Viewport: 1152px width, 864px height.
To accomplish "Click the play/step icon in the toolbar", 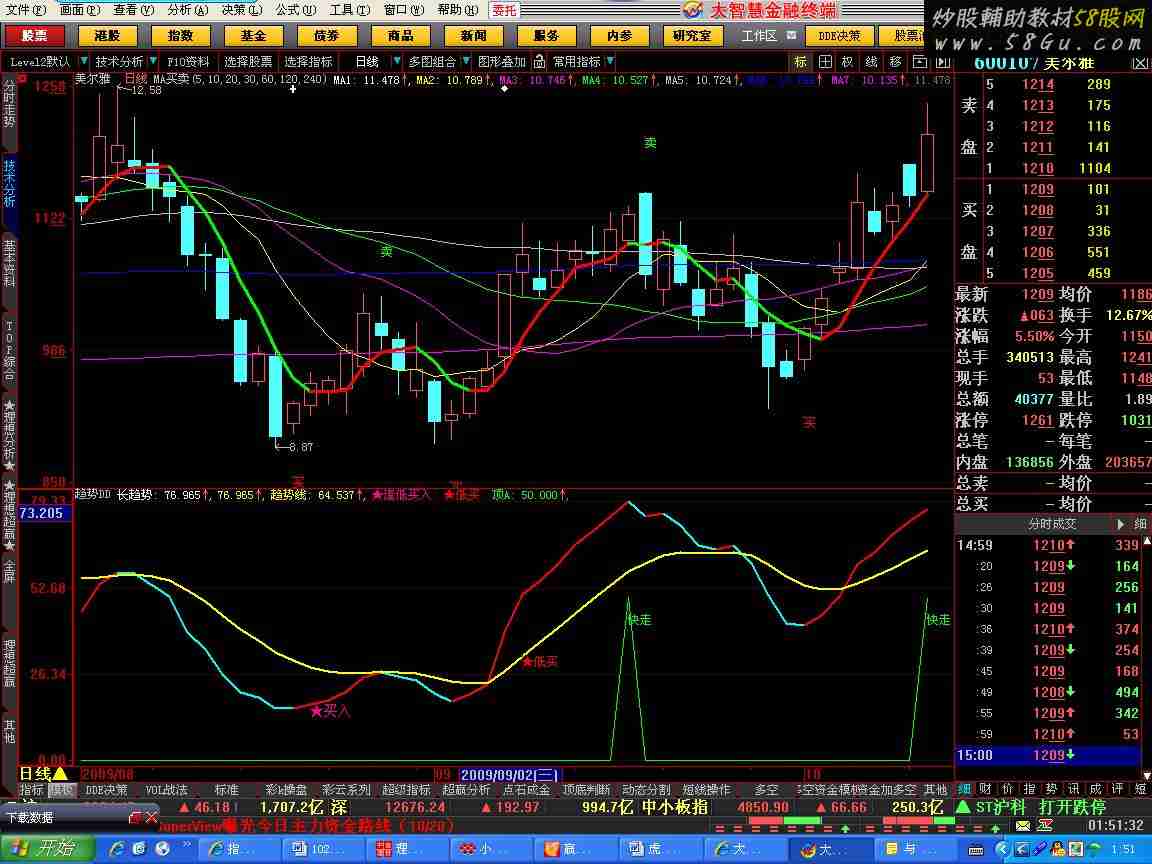I will tap(943, 62).
